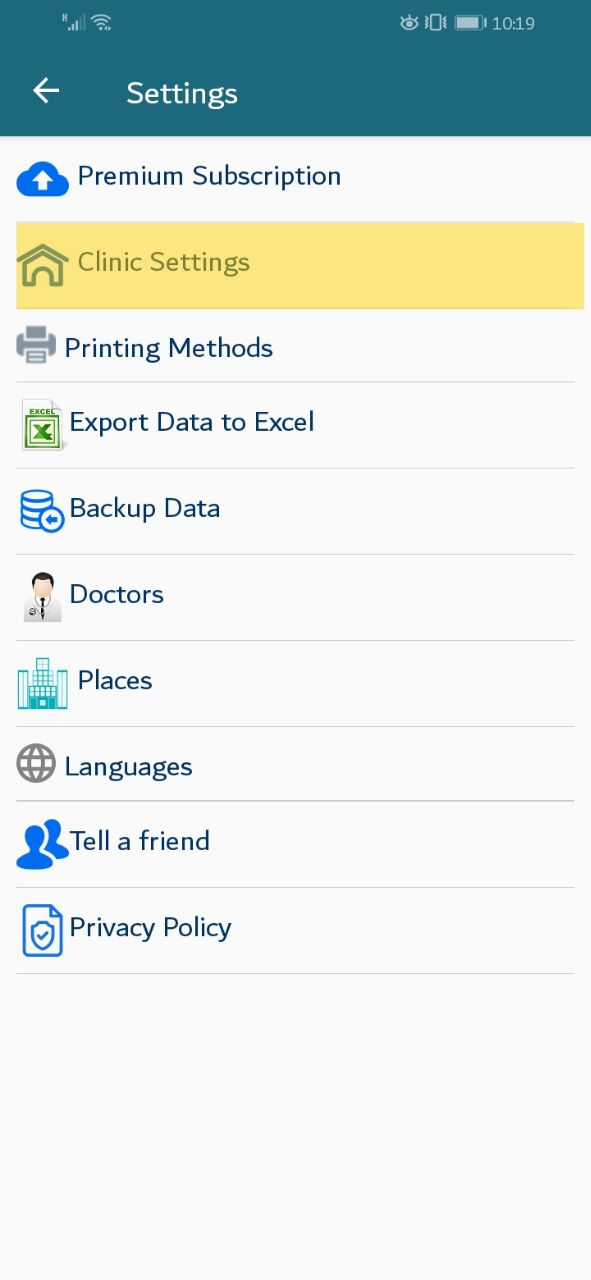Viewport: 591px width, 1280px height.
Task: Open Privacy Policy link
Action: point(295,930)
